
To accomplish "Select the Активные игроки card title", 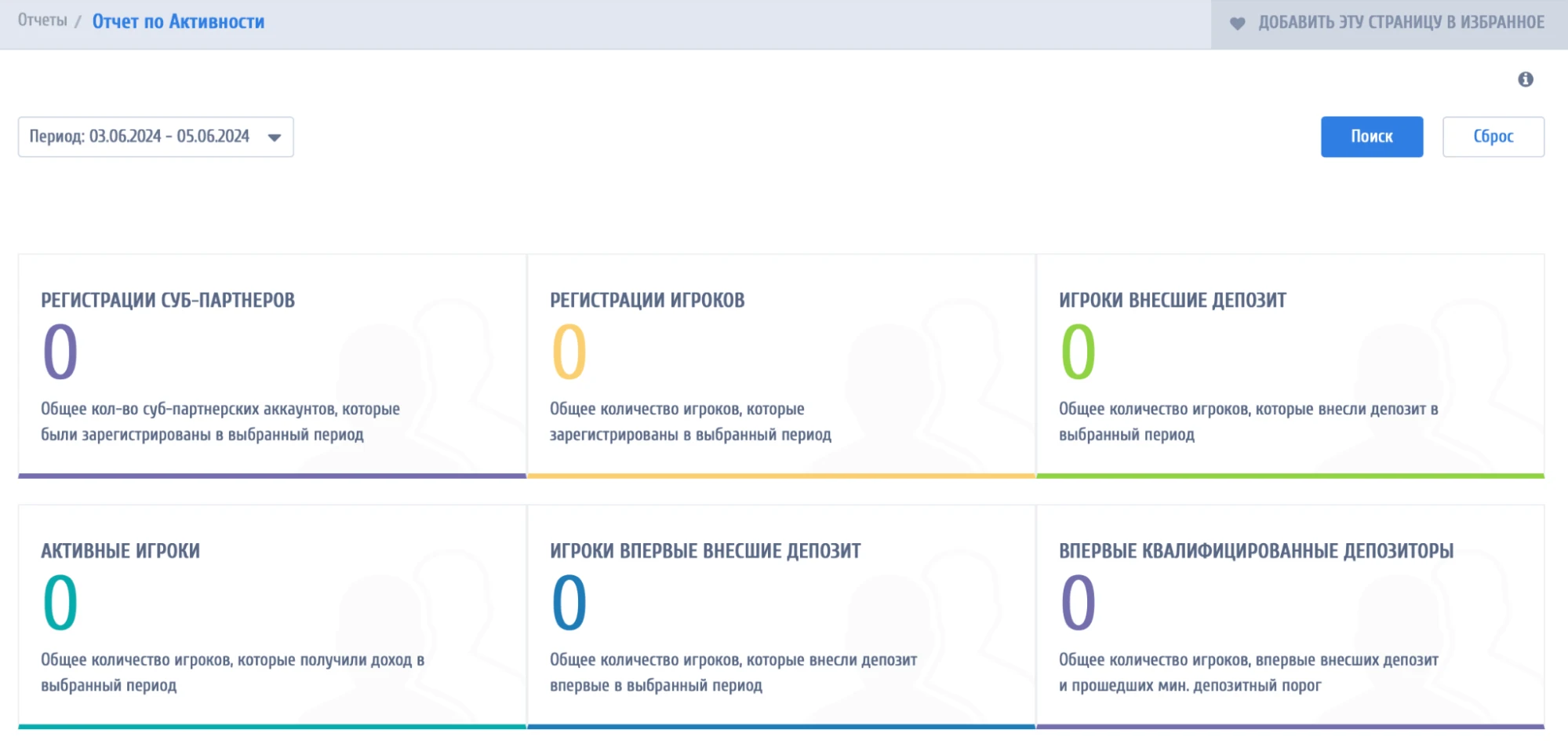I will (x=120, y=551).
